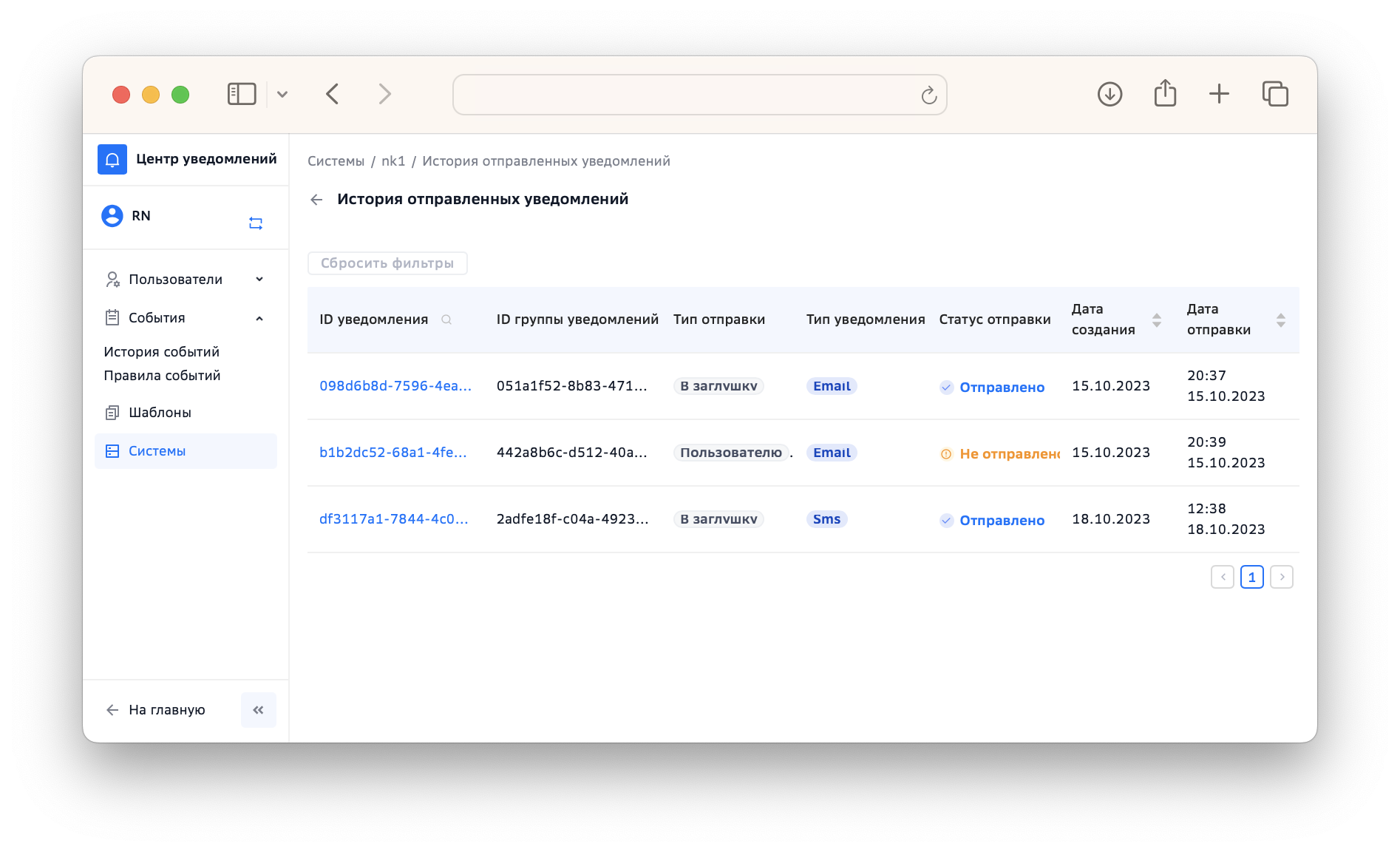Click nk1 breadcrumb link

click(x=393, y=161)
